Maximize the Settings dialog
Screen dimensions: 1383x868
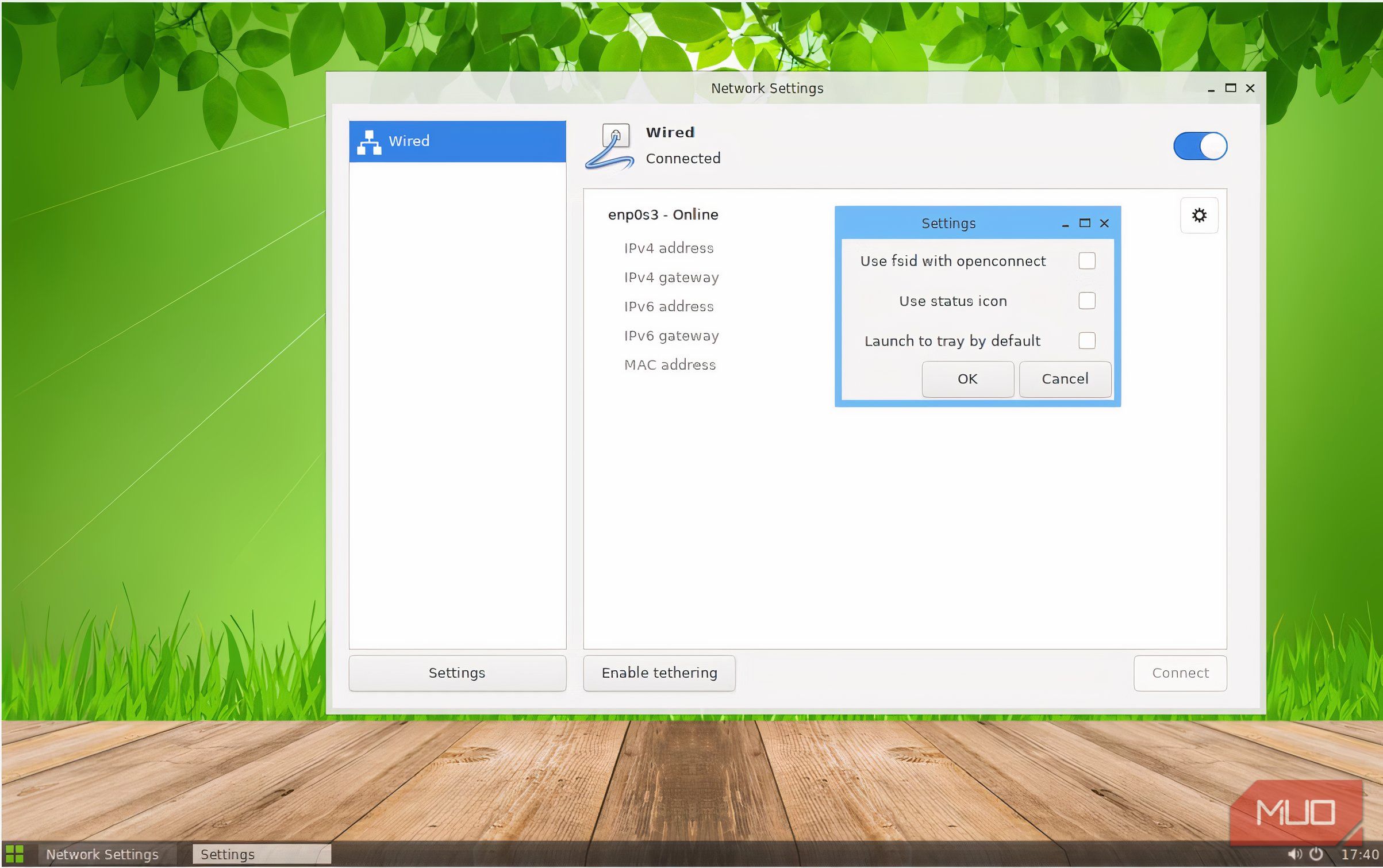(1085, 223)
